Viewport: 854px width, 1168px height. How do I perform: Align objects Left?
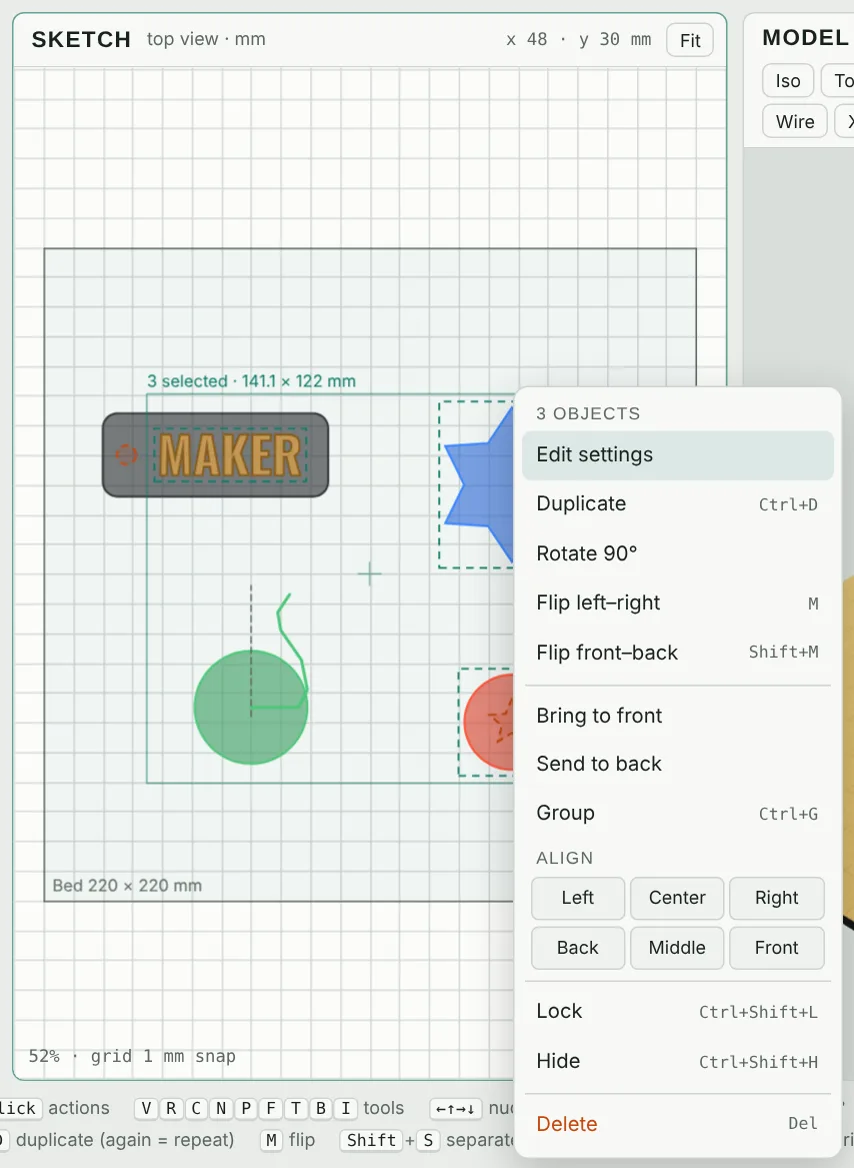click(578, 898)
